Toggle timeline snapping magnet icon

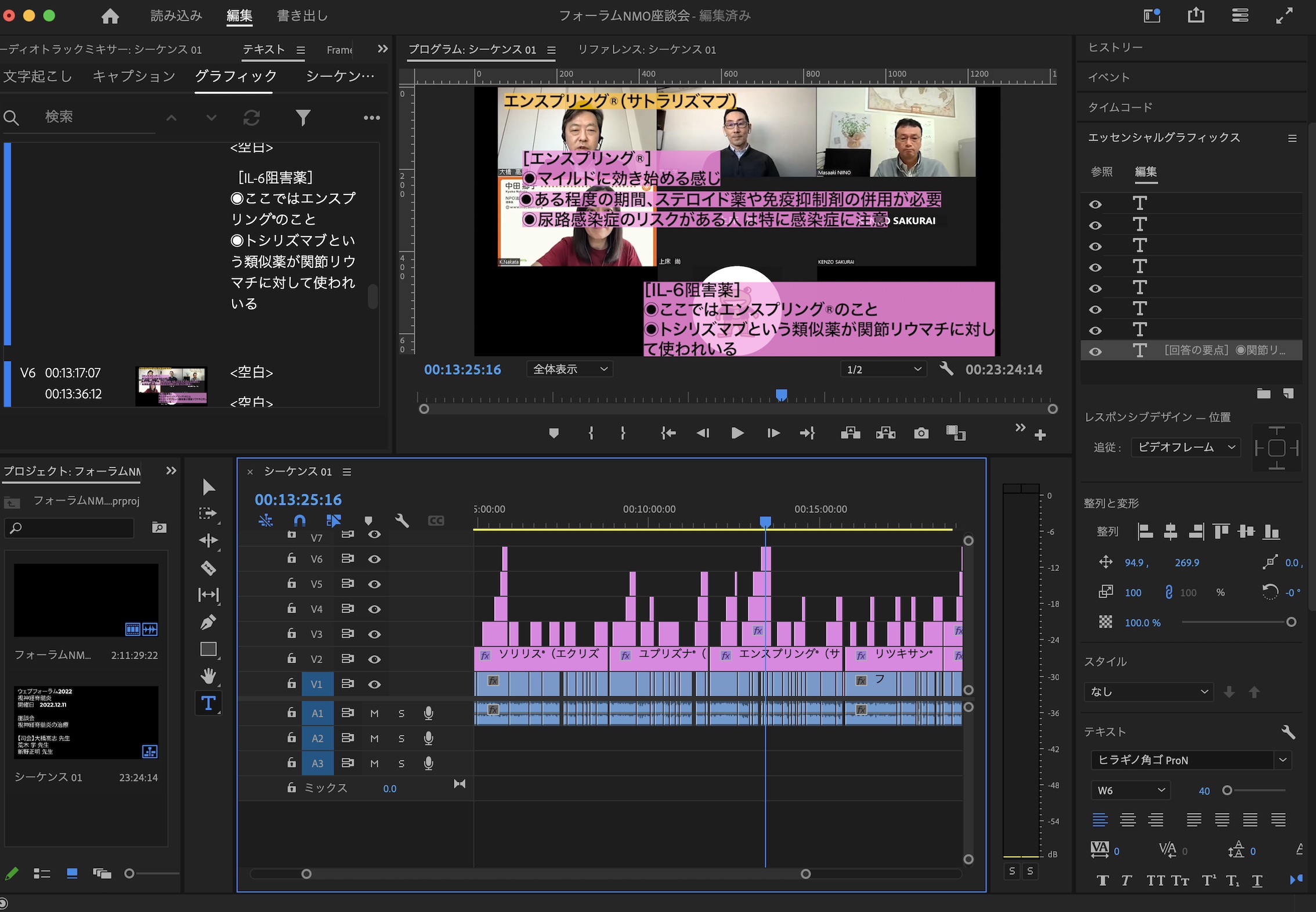tap(299, 520)
